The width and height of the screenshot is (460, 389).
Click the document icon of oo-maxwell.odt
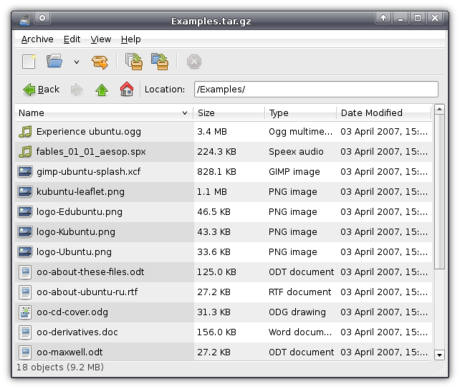(25, 352)
